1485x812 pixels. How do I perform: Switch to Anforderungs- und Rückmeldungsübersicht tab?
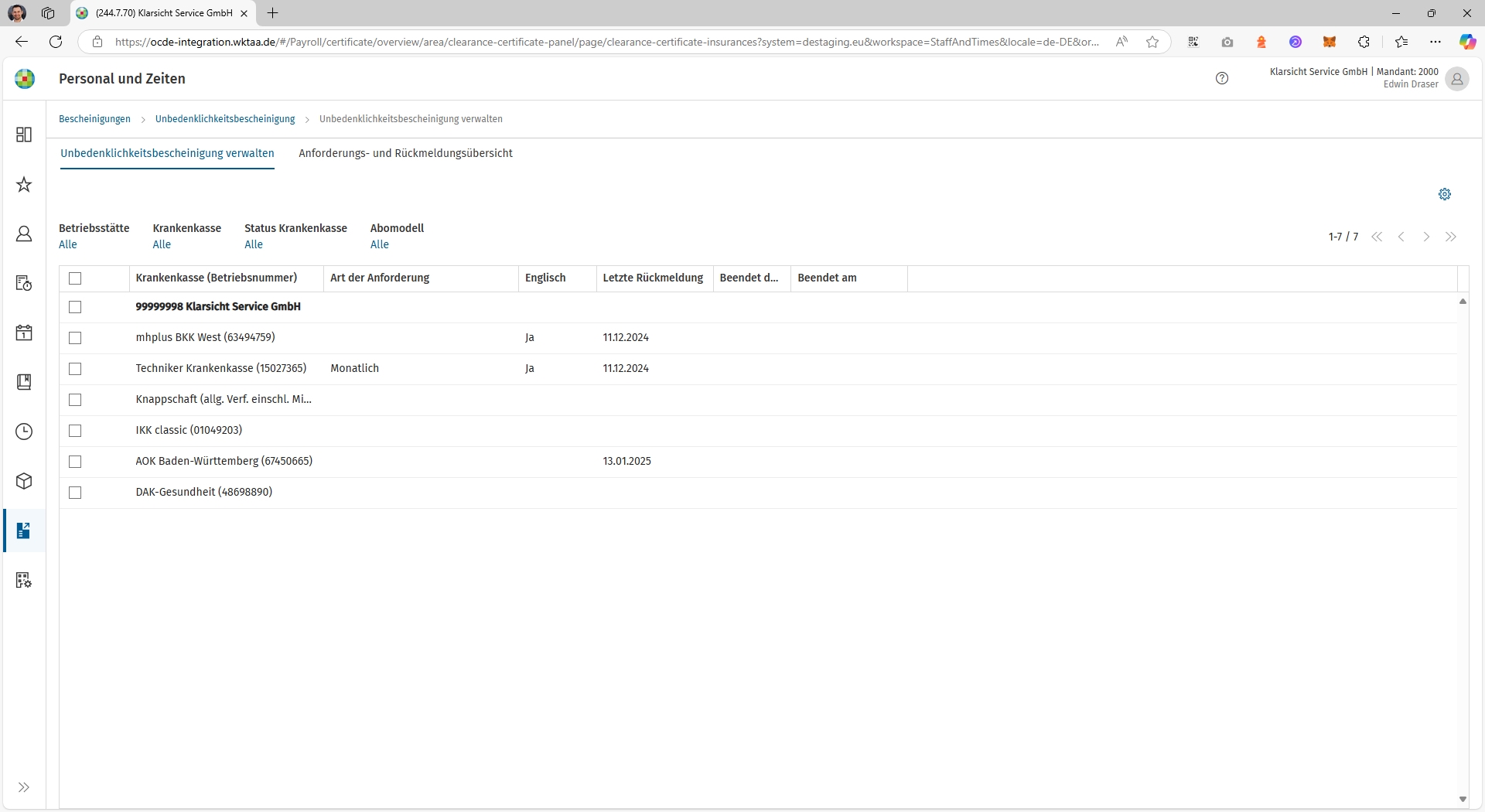pos(405,153)
